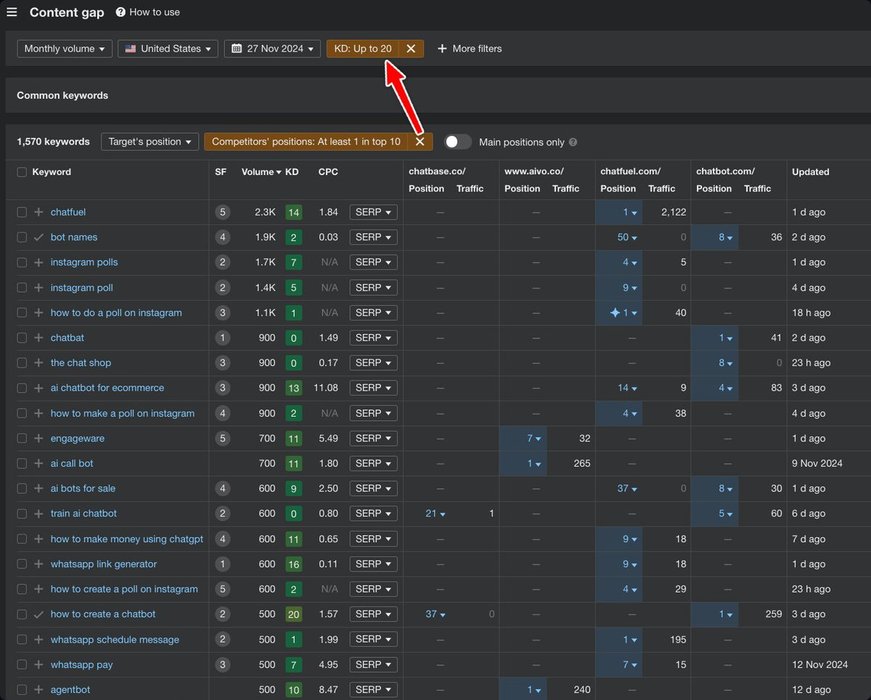Check the select-all Keyword header checkbox

tap(22, 172)
